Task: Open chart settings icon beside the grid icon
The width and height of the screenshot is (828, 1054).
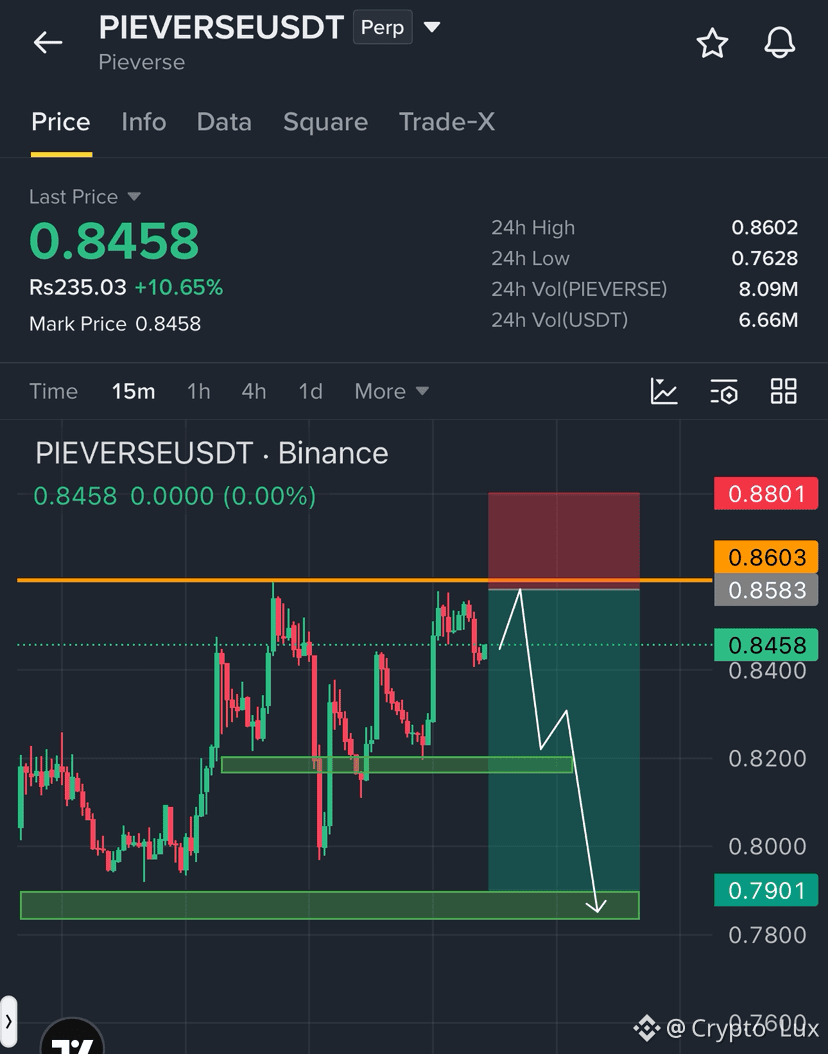Action: tap(724, 391)
